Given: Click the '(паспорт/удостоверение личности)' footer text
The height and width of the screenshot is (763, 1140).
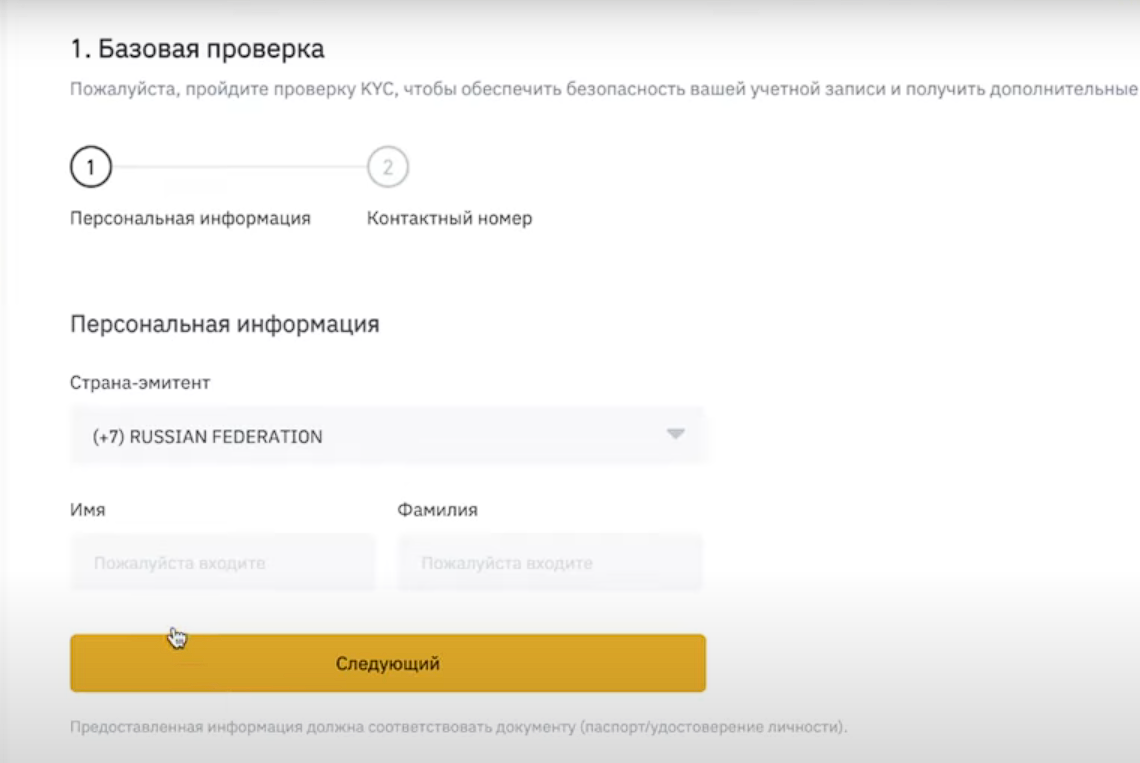Looking at the screenshot, I should (x=712, y=727).
